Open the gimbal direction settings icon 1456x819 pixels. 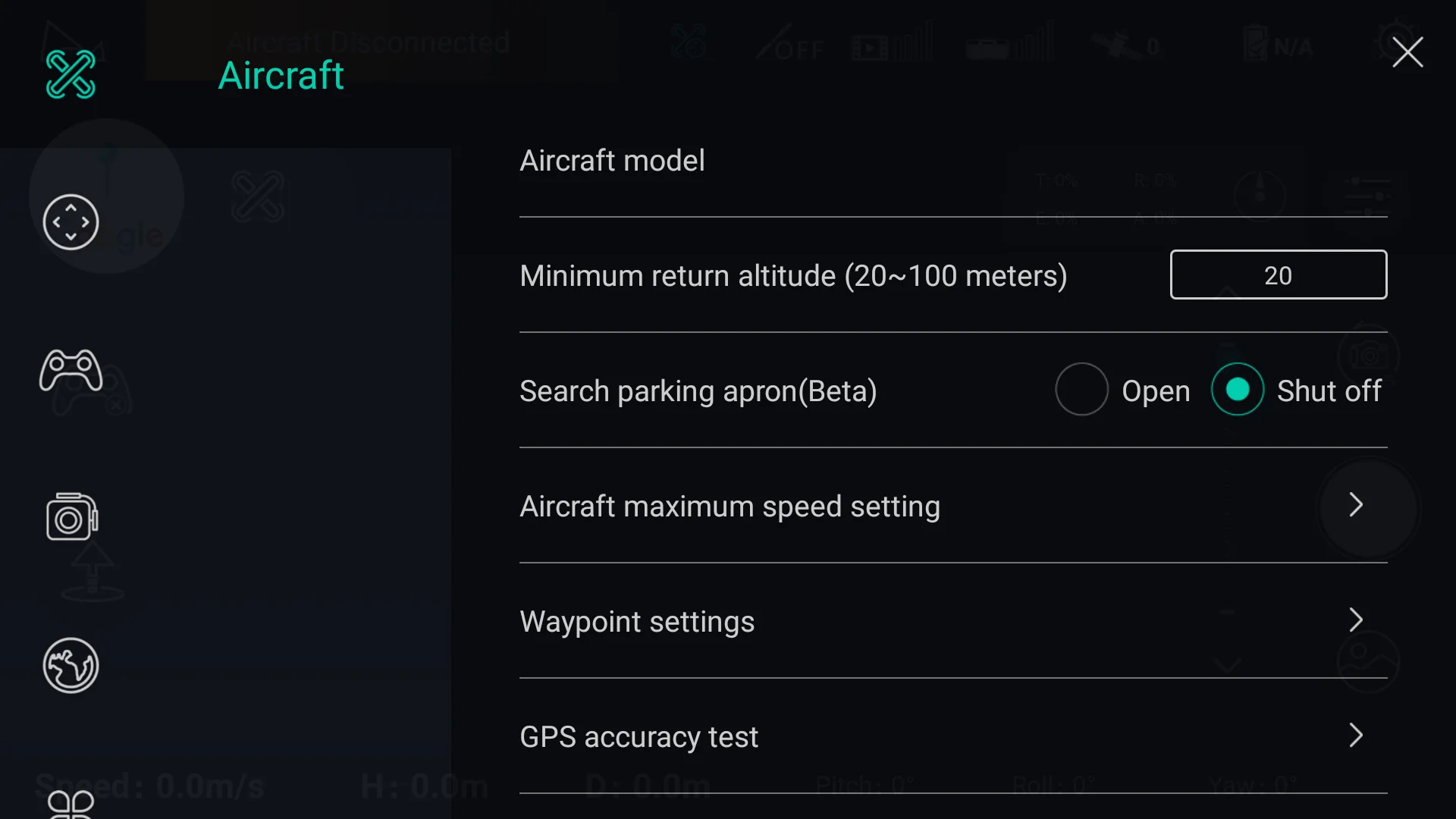[x=71, y=222]
